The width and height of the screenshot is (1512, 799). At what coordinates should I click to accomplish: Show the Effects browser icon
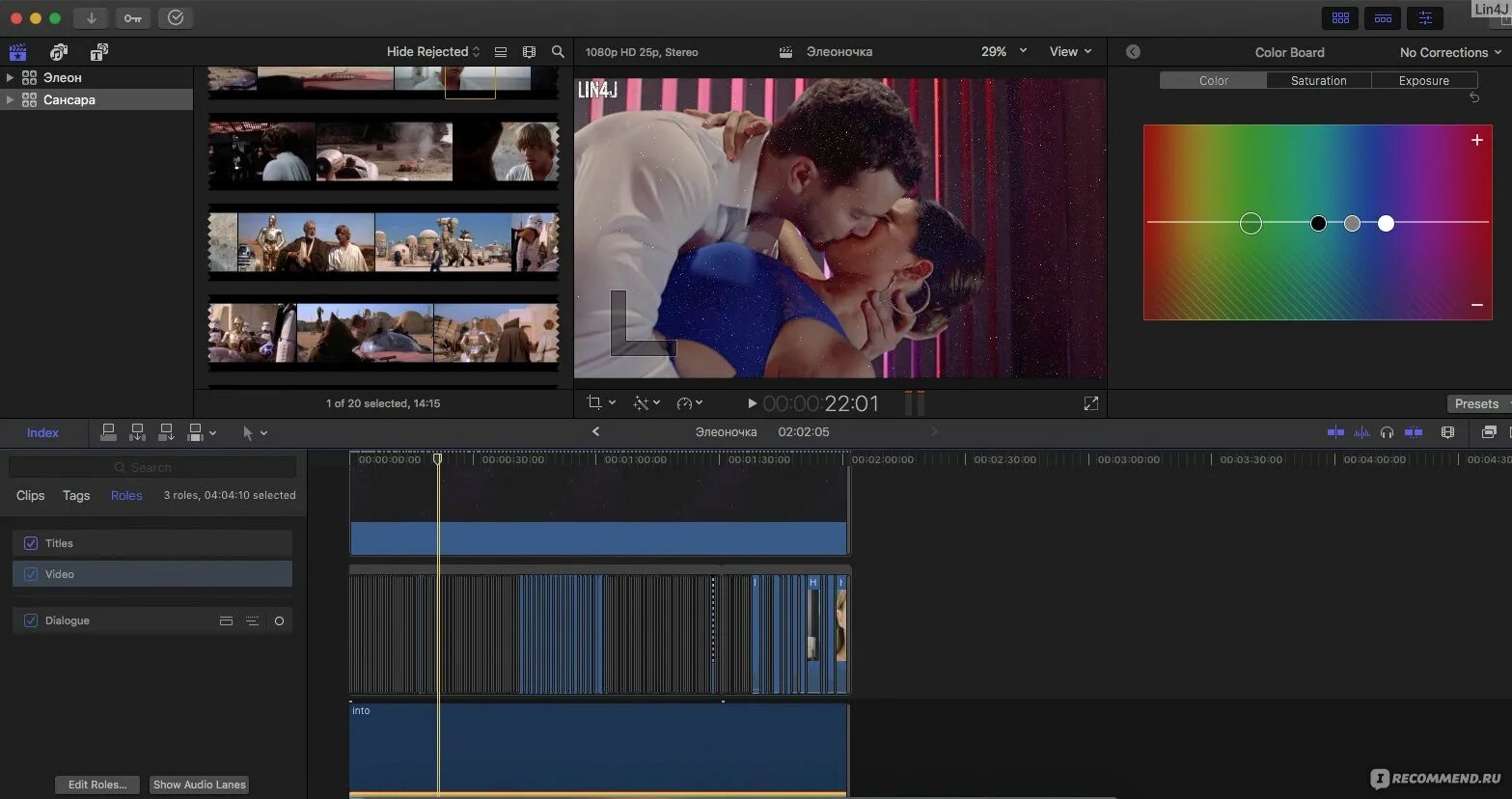point(1489,432)
